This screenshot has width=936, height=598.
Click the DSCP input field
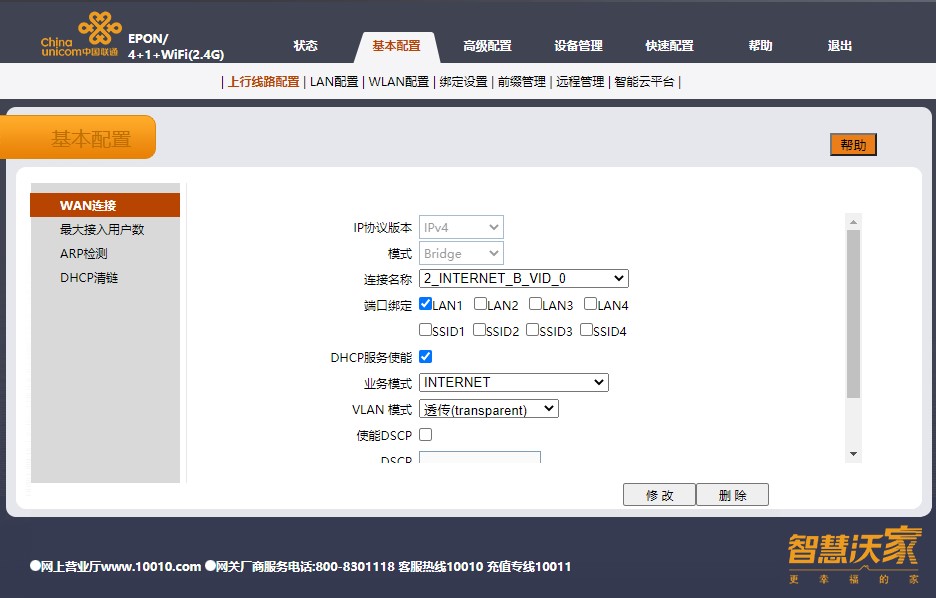pyautogui.click(x=480, y=459)
